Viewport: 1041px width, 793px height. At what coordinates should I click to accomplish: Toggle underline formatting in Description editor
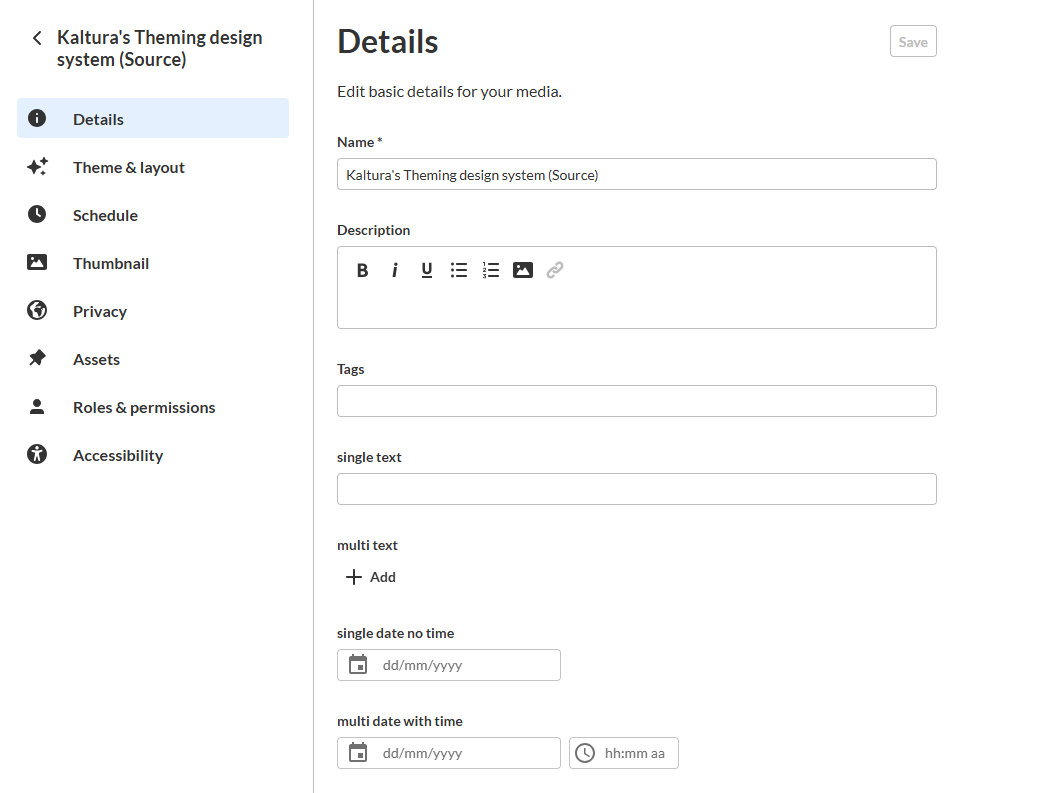(427, 270)
